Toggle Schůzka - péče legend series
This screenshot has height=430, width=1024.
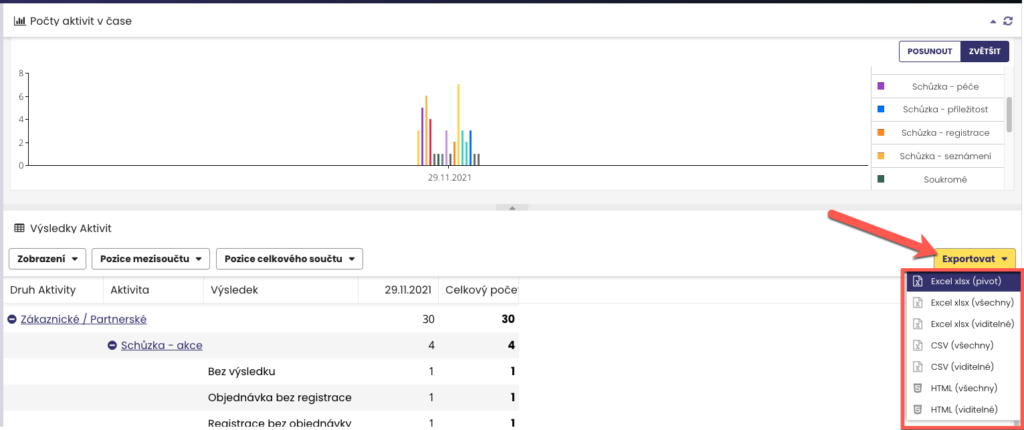tap(936, 86)
